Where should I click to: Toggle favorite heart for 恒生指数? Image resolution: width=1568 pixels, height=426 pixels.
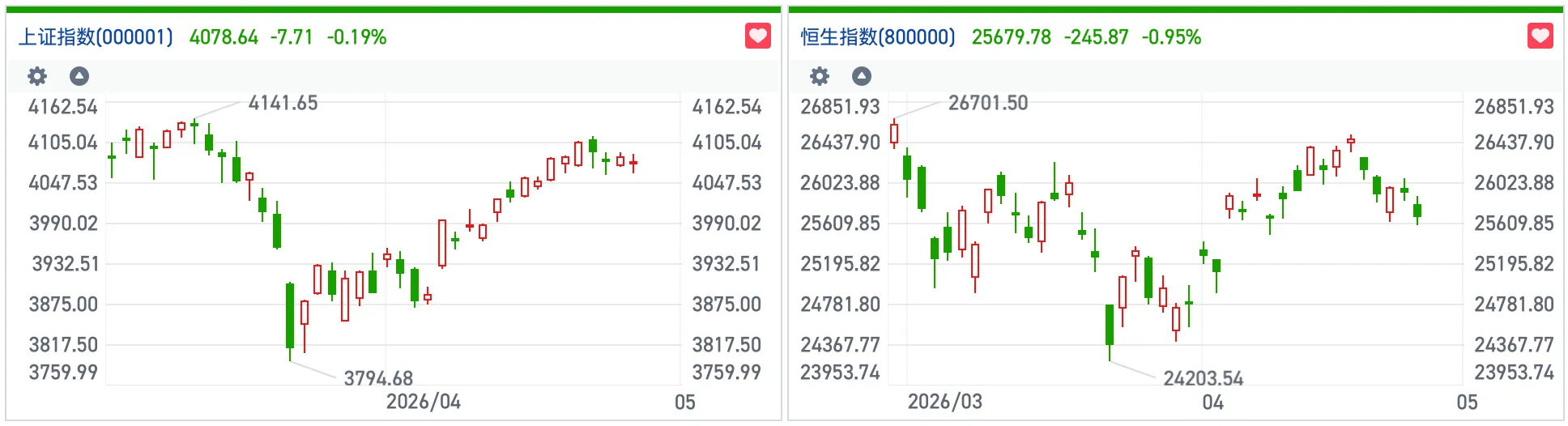click(1540, 36)
